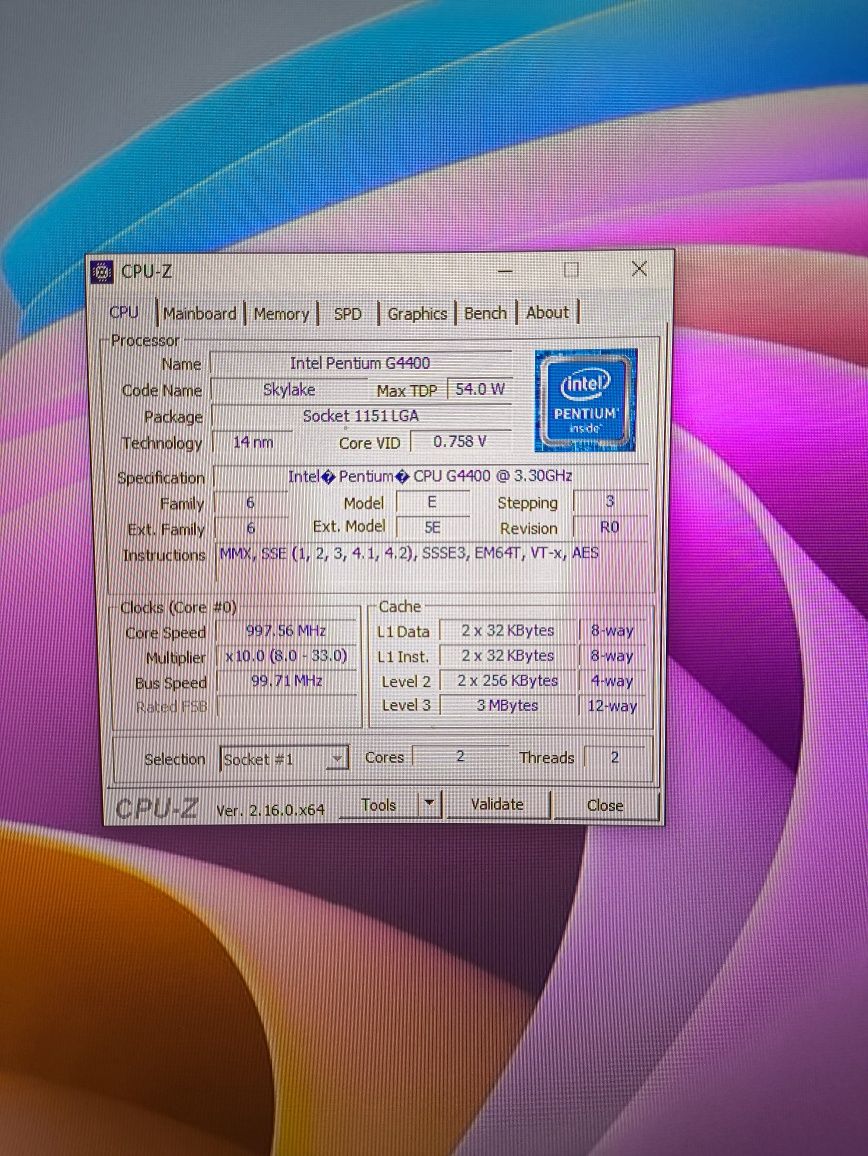This screenshot has width=868, height=1156.
Task: Click the L1 Data '2 x 32 KBytes' value
Action: [x=508, y=631]
